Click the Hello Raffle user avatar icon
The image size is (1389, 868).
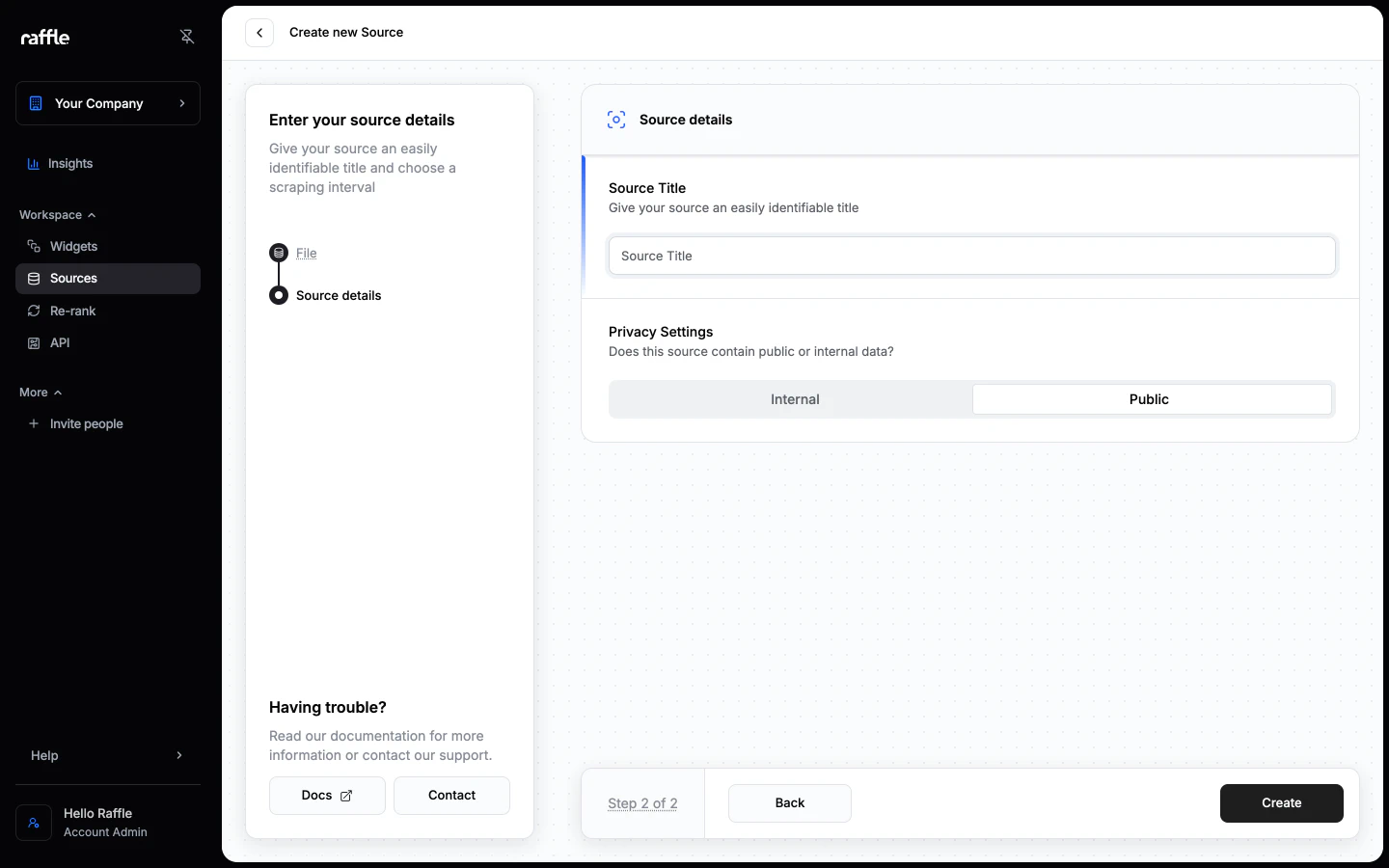(34, 823)
